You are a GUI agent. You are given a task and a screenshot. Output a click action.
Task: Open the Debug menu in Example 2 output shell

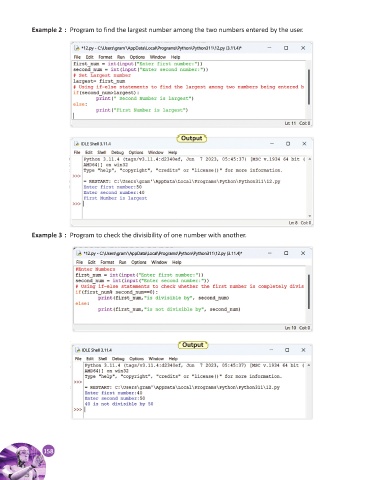117,152
